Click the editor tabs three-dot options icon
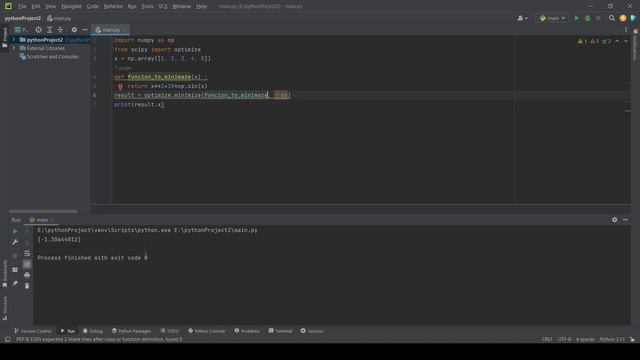640x360 pixels. pos(626,30)
